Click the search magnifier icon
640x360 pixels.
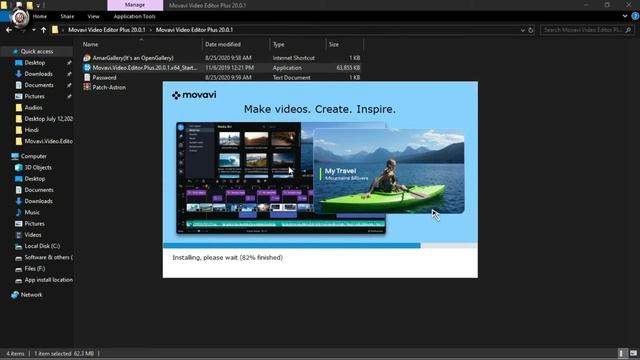(629, 30)
